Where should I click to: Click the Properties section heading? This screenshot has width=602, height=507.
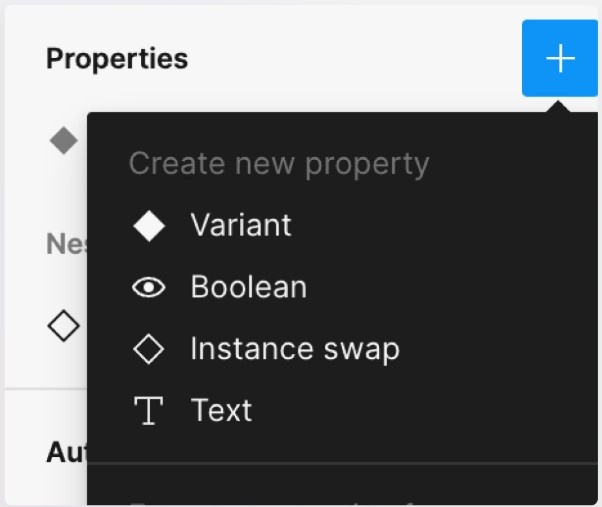tap(117, 59)
